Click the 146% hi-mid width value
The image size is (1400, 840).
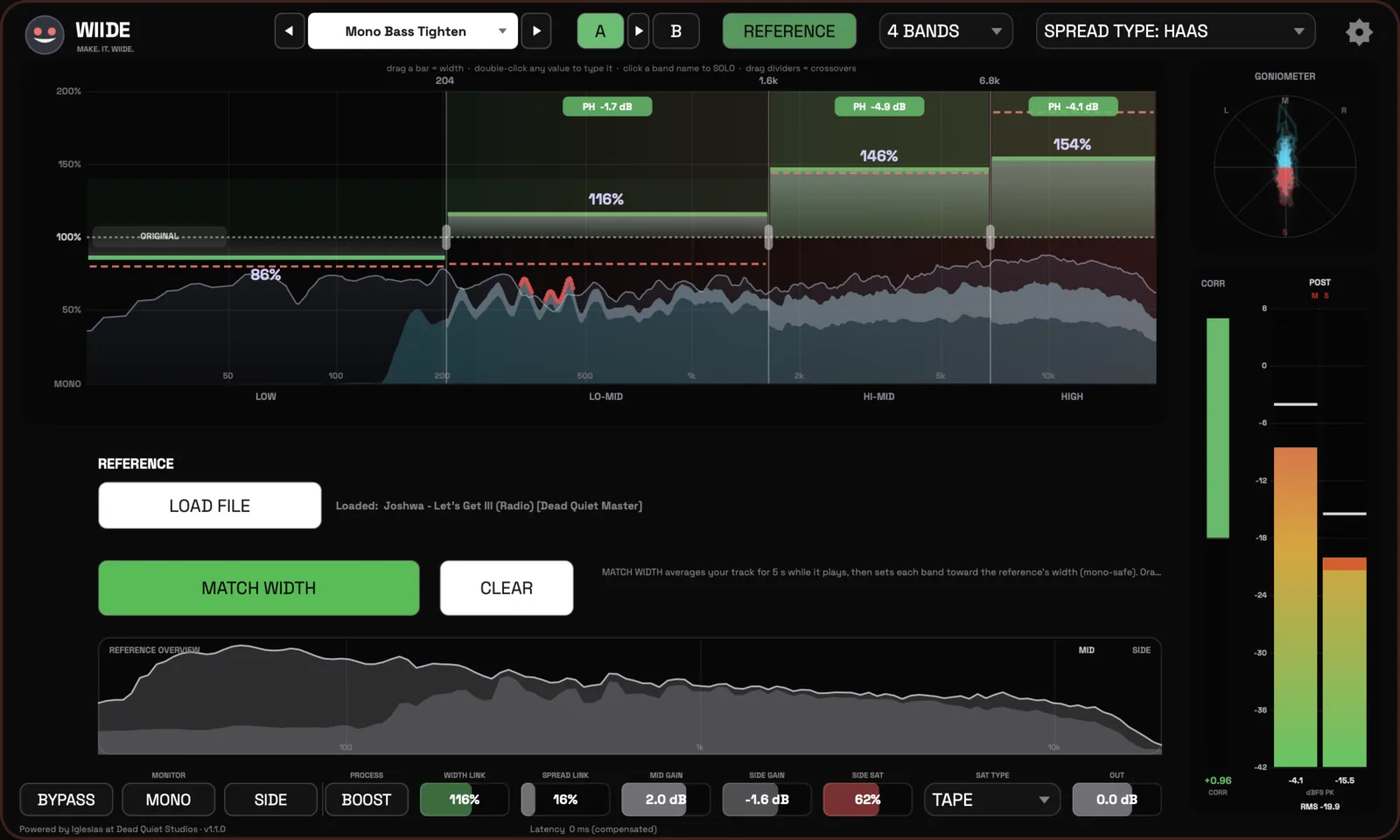pos(878,156)
